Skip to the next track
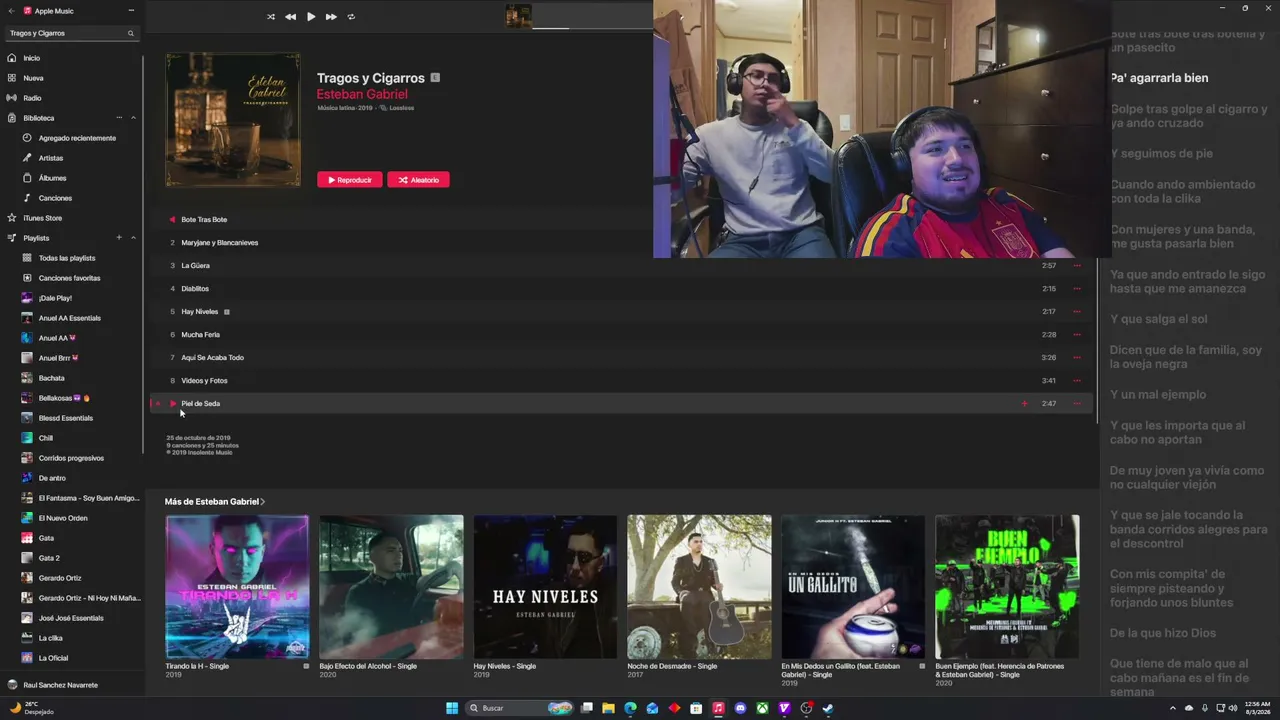Screen dimensions: 1280x720 click(x=331, y=17)
